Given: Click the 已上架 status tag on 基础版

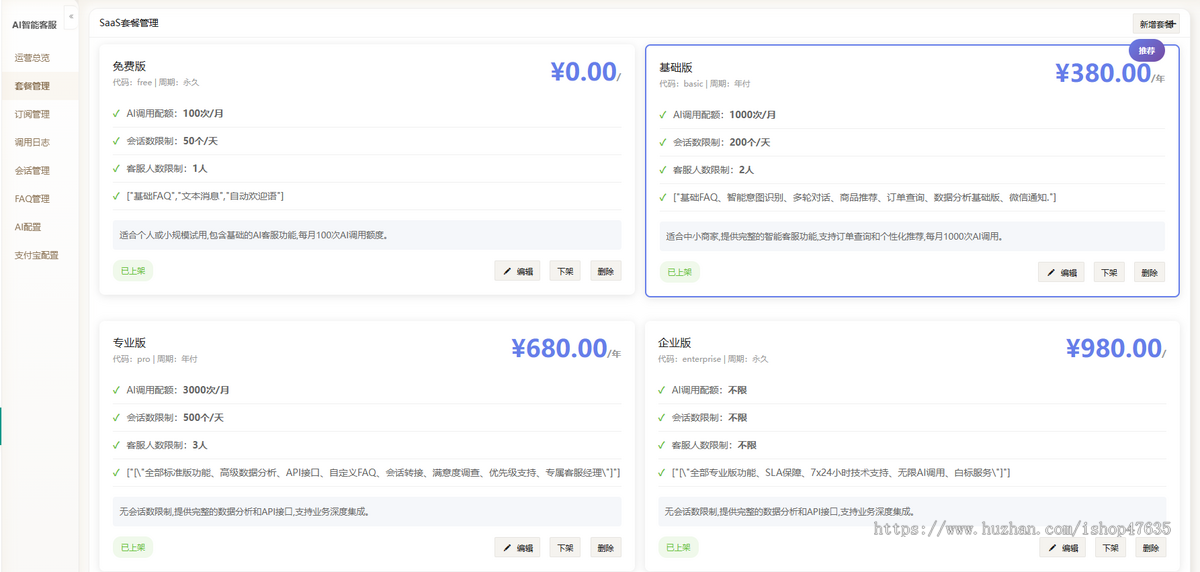Looking at the screenshot, I should [x=679, y=272].
